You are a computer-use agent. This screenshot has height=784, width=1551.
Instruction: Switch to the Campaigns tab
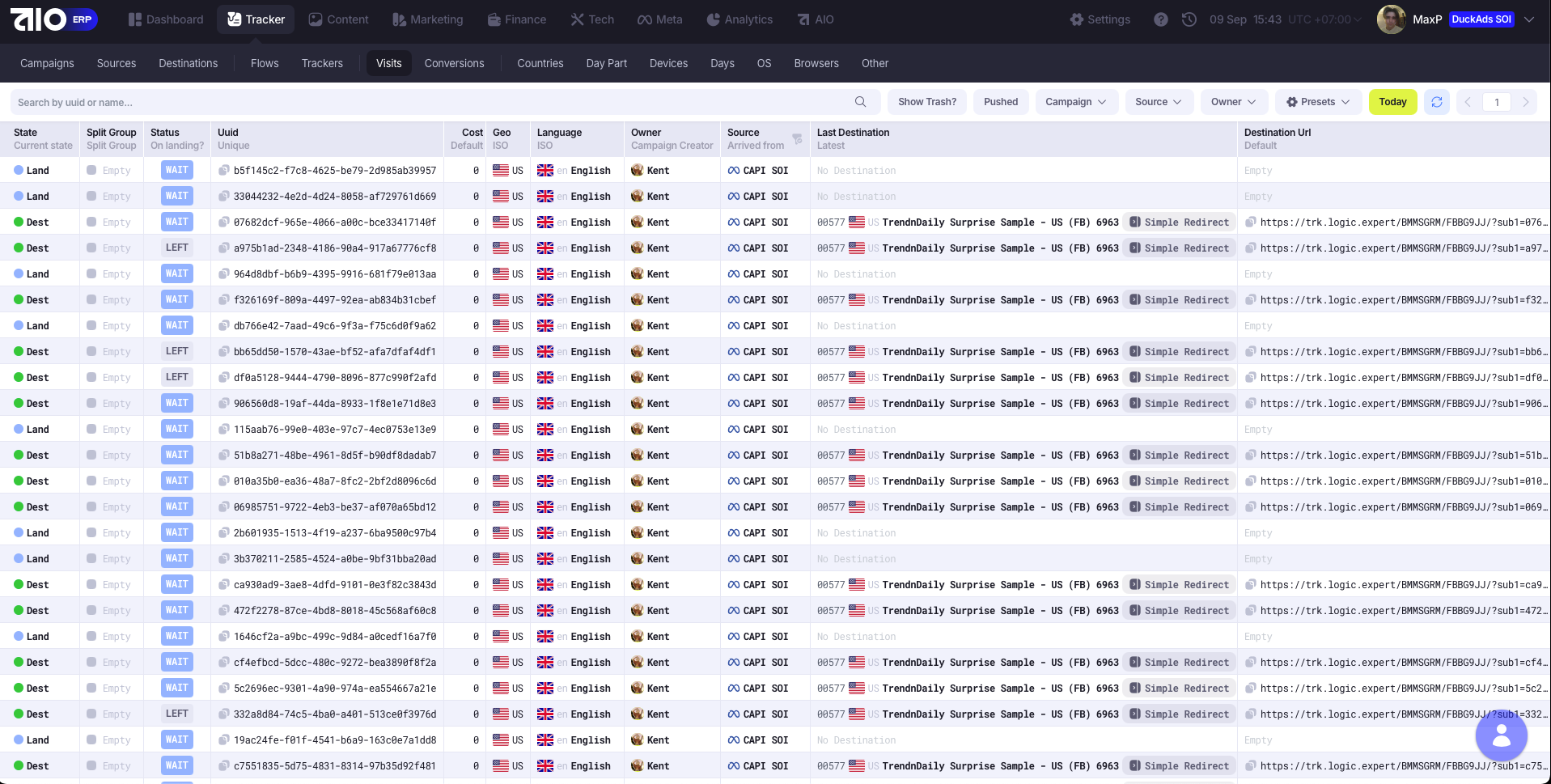[x=47, y=63]
